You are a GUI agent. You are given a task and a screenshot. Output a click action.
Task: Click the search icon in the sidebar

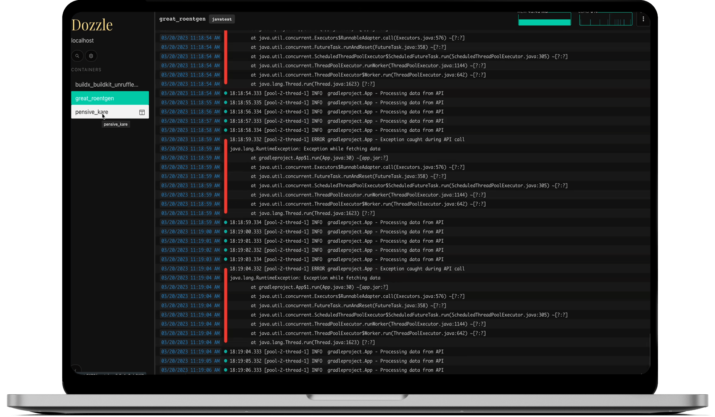(x=77, y=57)
